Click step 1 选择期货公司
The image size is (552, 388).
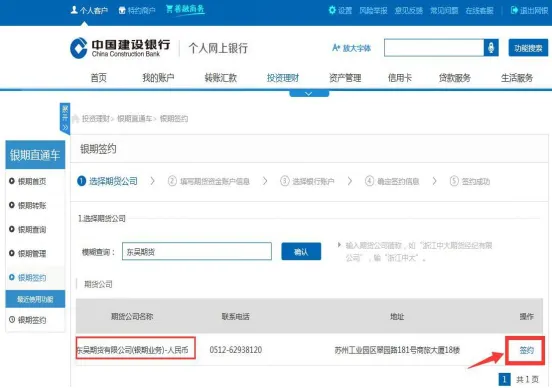point(107,181)
